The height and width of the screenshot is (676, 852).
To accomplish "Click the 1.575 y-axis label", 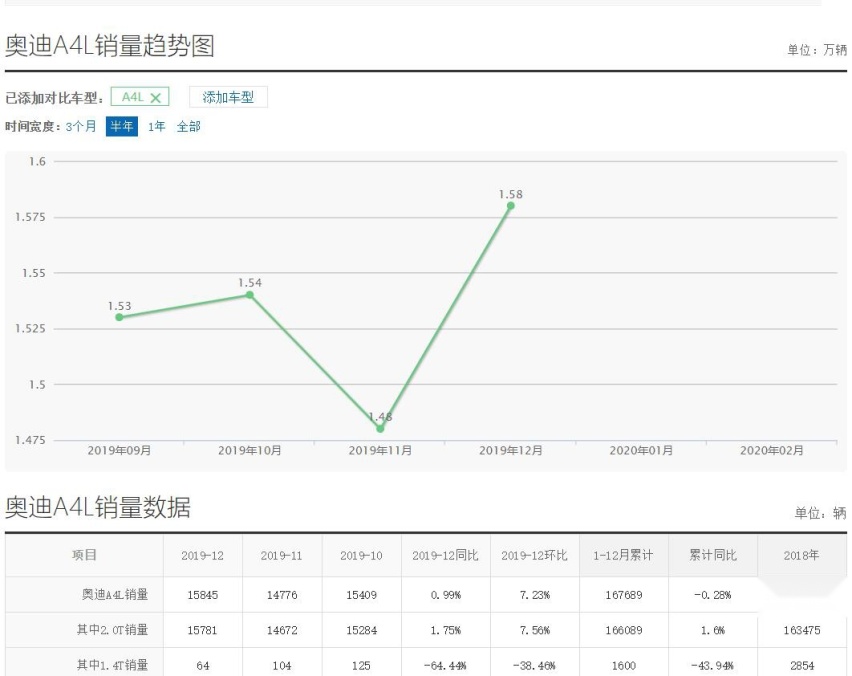I will 30,217.
